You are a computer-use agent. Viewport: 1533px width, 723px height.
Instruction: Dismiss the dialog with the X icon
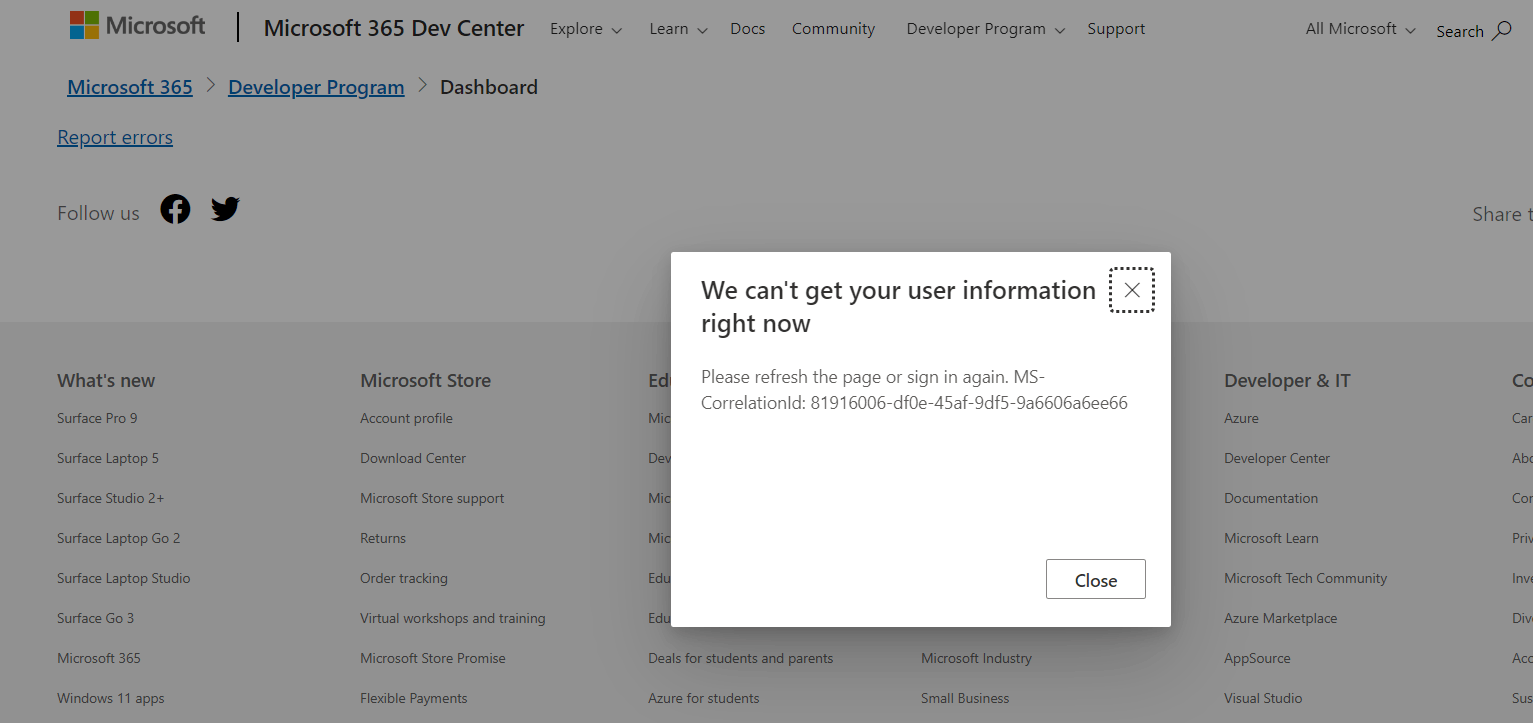click(x=1132, y=290)
